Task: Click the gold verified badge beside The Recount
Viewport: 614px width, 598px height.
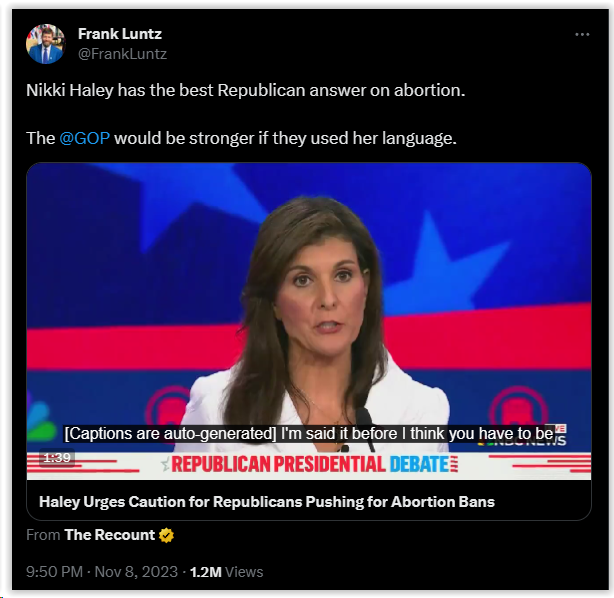Action: [166, 535]
